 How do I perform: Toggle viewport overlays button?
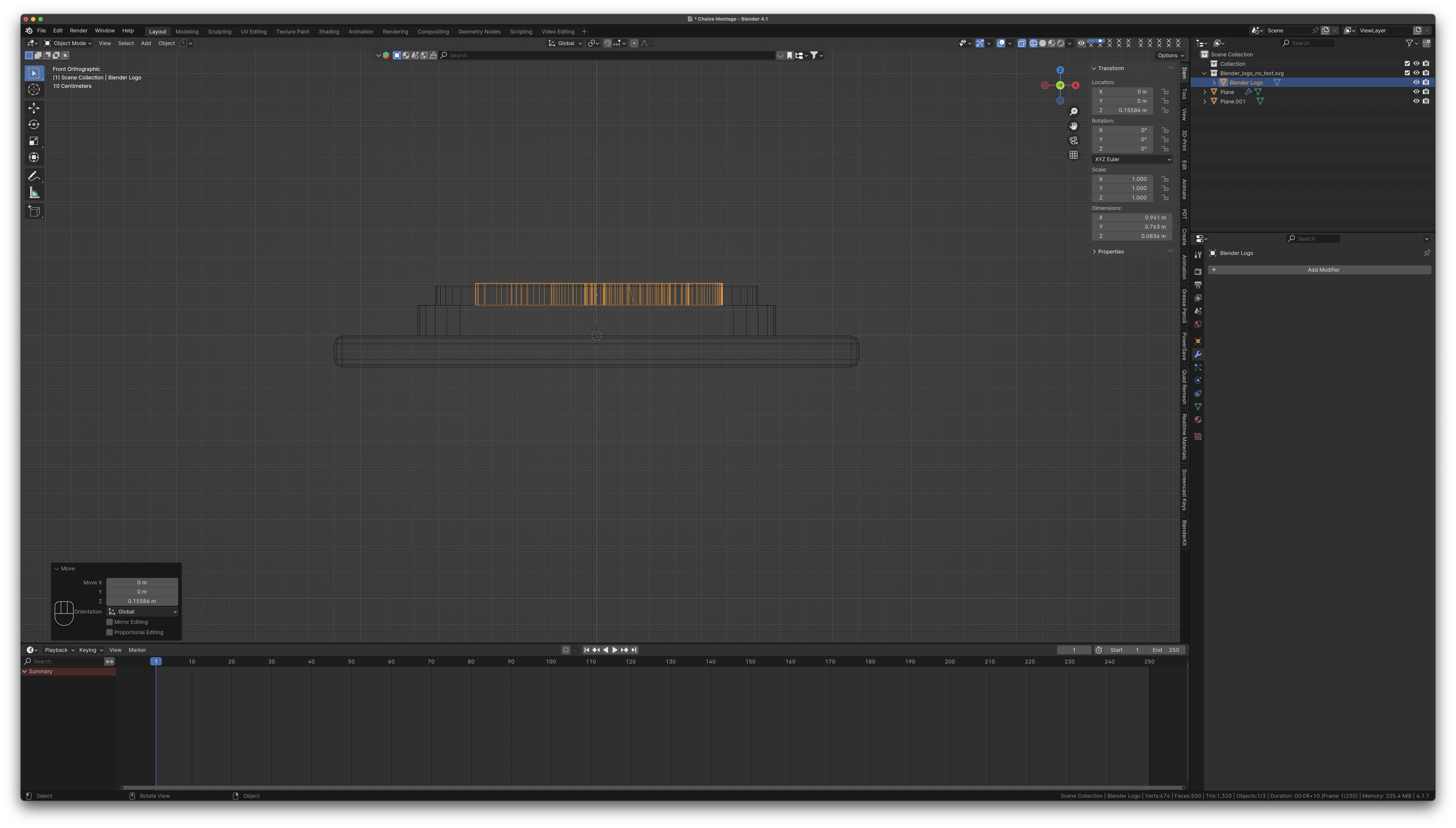tap(1001, 43)
